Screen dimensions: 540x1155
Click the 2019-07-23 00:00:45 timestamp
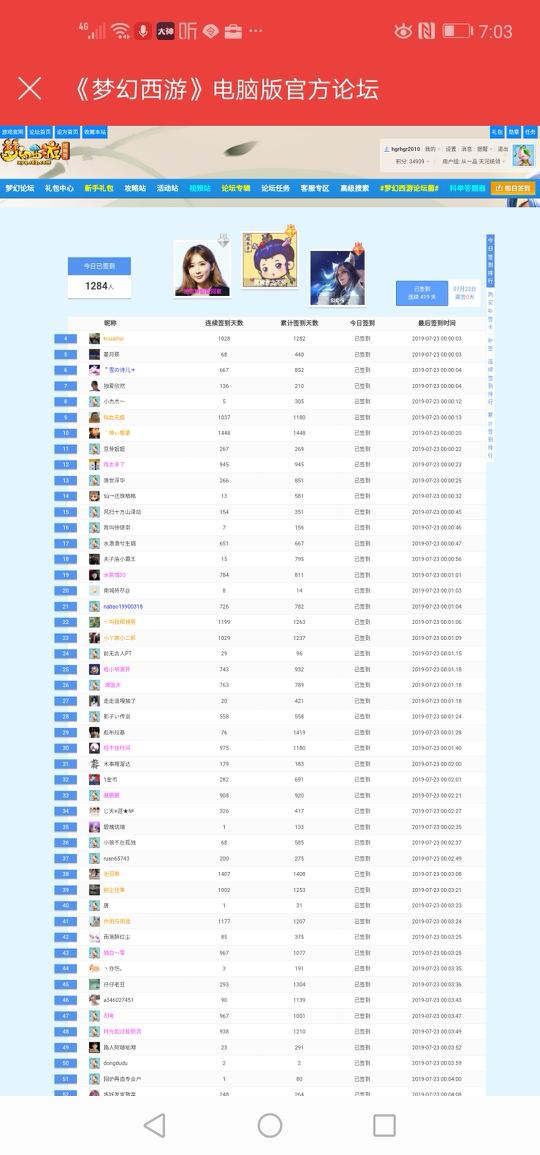click(437, 512)
